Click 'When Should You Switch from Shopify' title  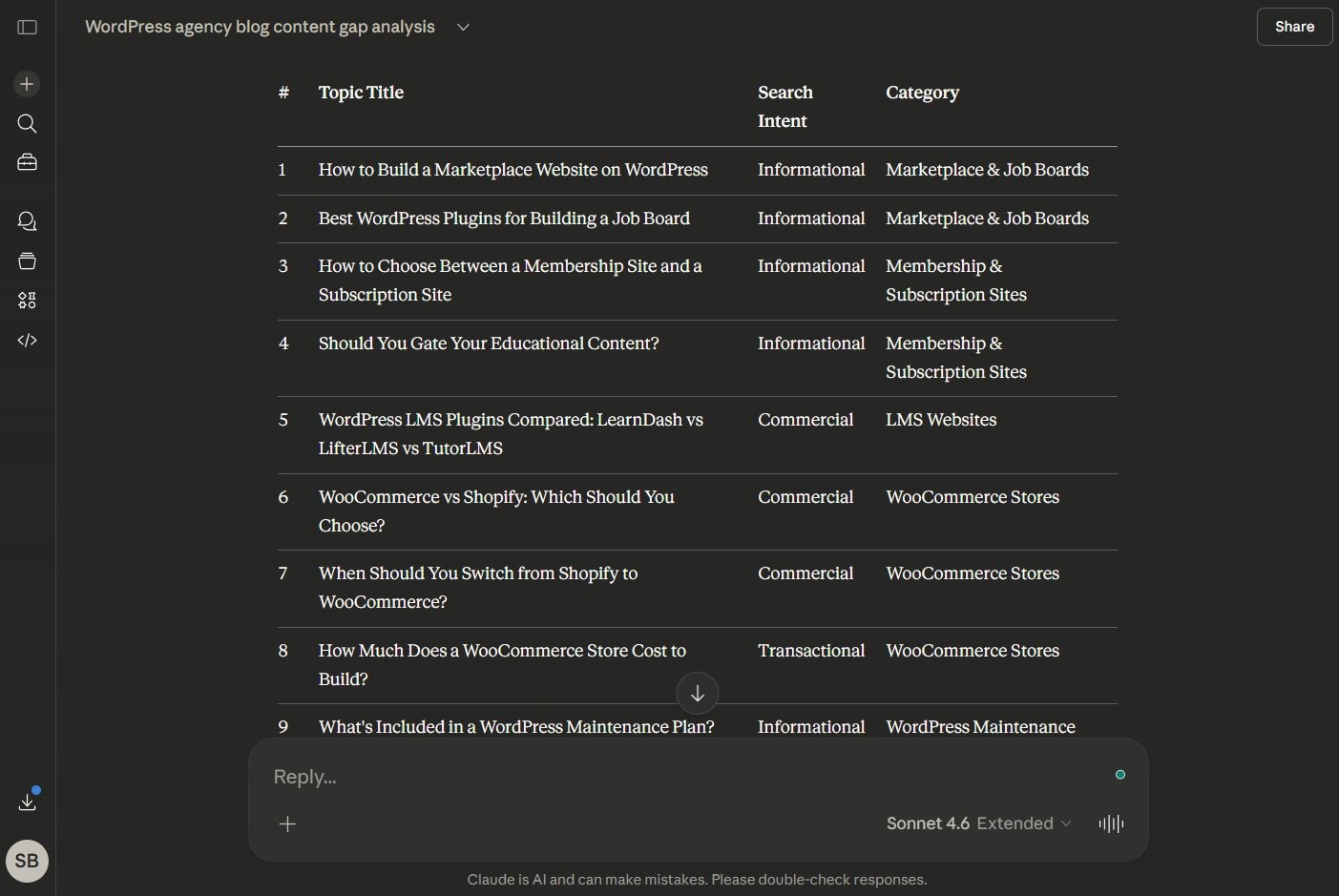click(x=478, y=588)
